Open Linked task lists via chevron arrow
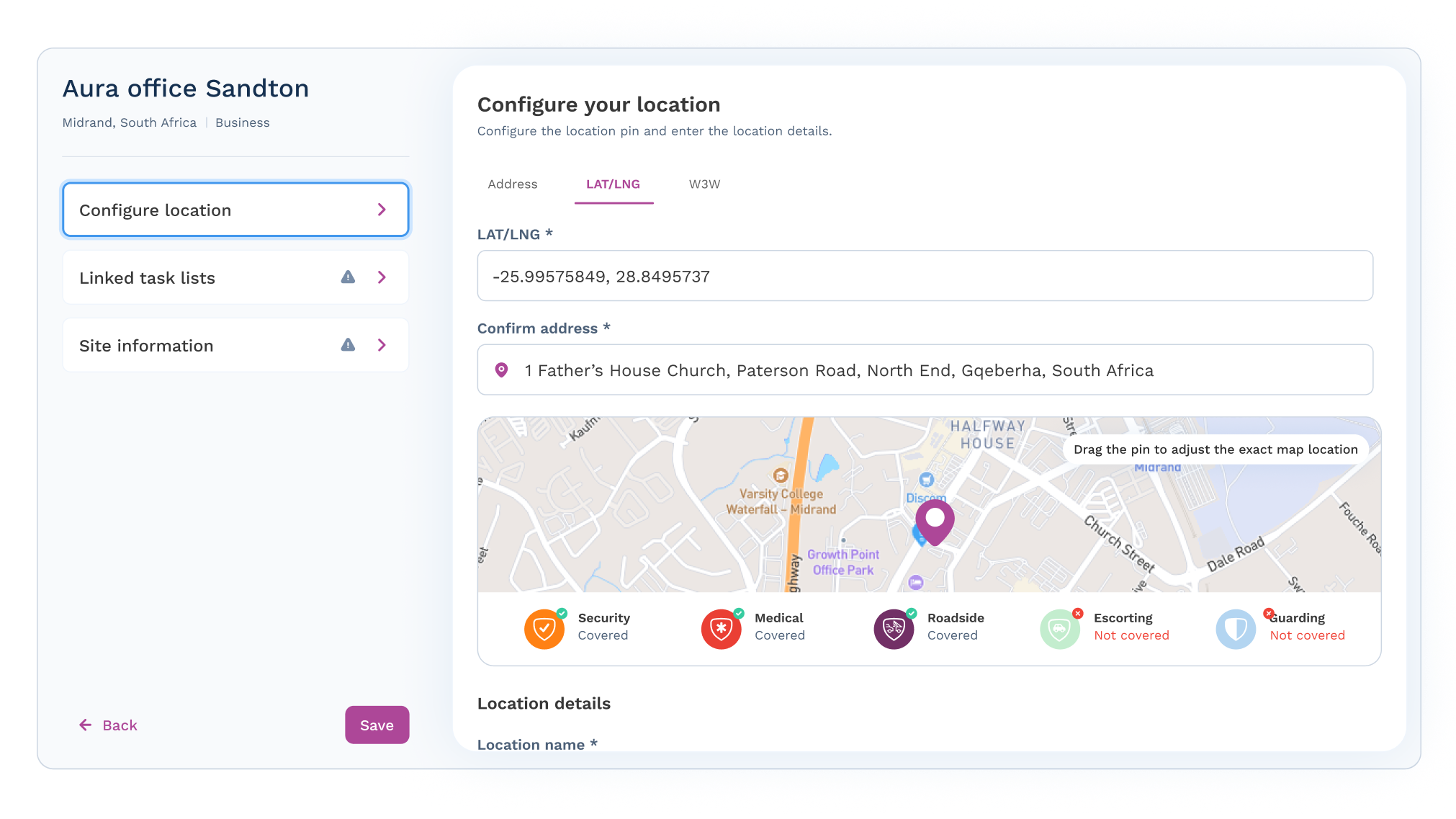The height and width of the screenshot is (819, 1456). tap(382, 277)
